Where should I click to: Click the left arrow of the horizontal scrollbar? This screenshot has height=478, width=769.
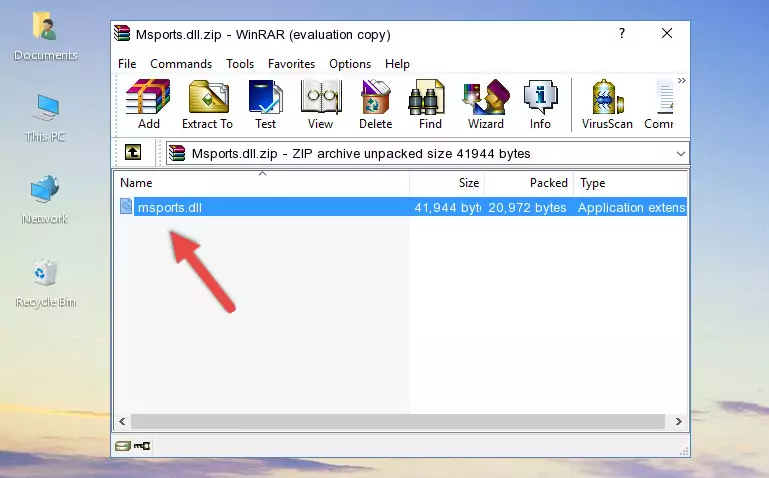[122, 422]
